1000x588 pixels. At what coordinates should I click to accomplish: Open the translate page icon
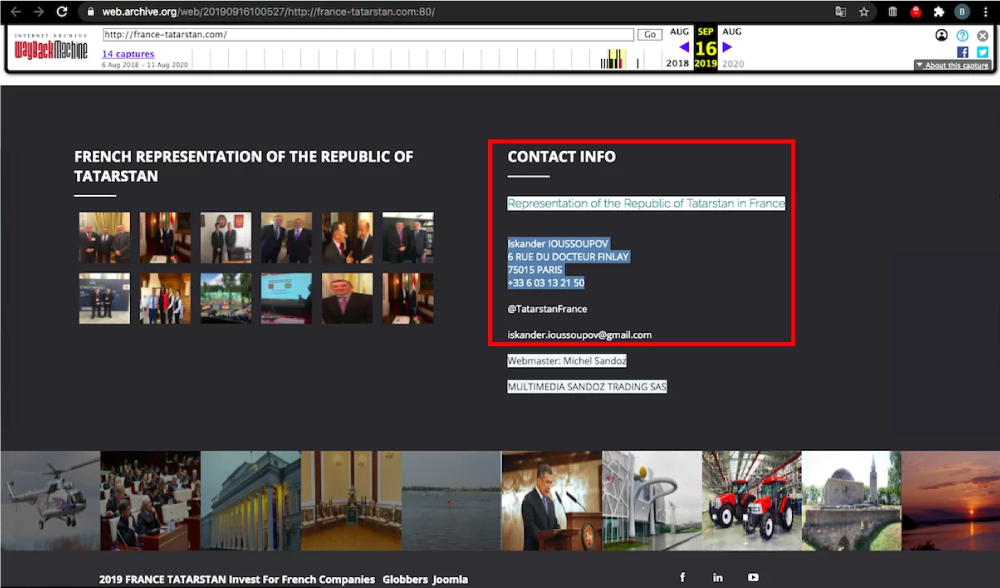point(841,11)
